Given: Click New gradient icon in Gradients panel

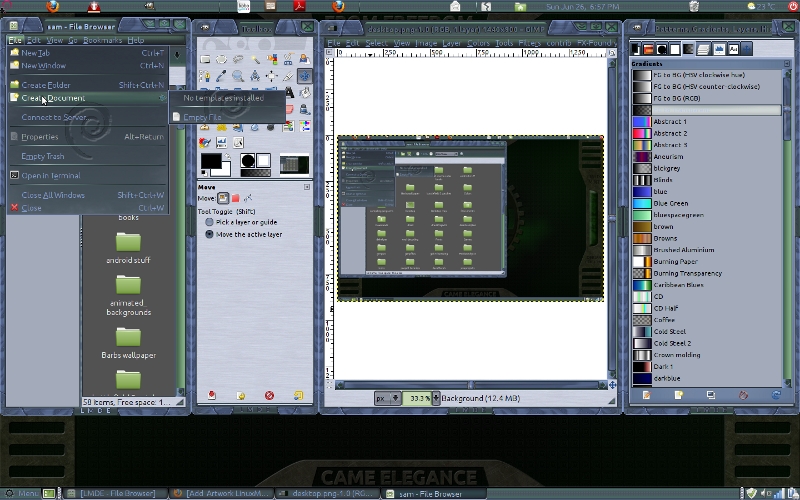Looking at the screenshot, I should click(x=679, y=395).
